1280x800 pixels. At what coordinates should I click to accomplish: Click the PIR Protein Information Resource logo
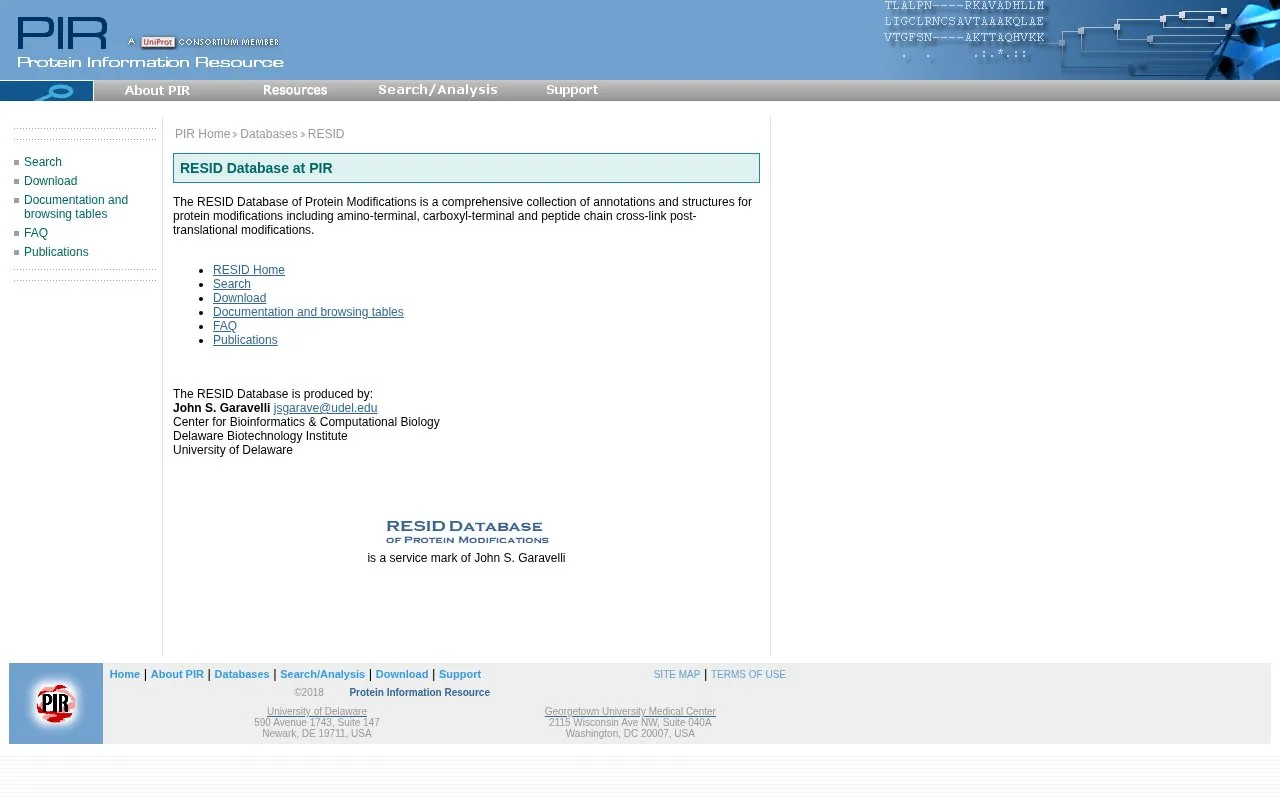coord(150,42)
